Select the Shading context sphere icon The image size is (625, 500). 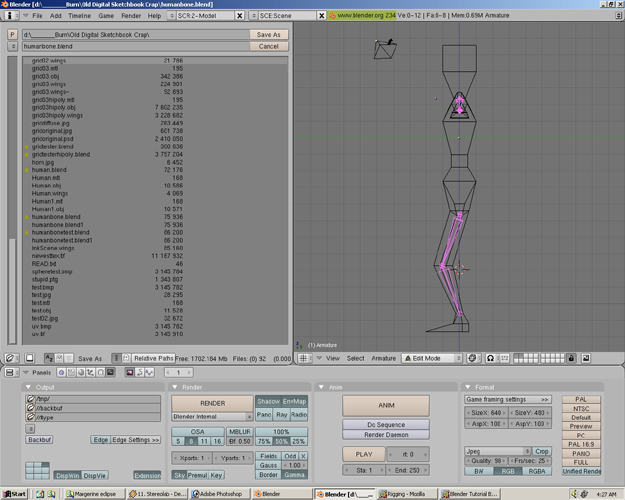tap(81, 372)
